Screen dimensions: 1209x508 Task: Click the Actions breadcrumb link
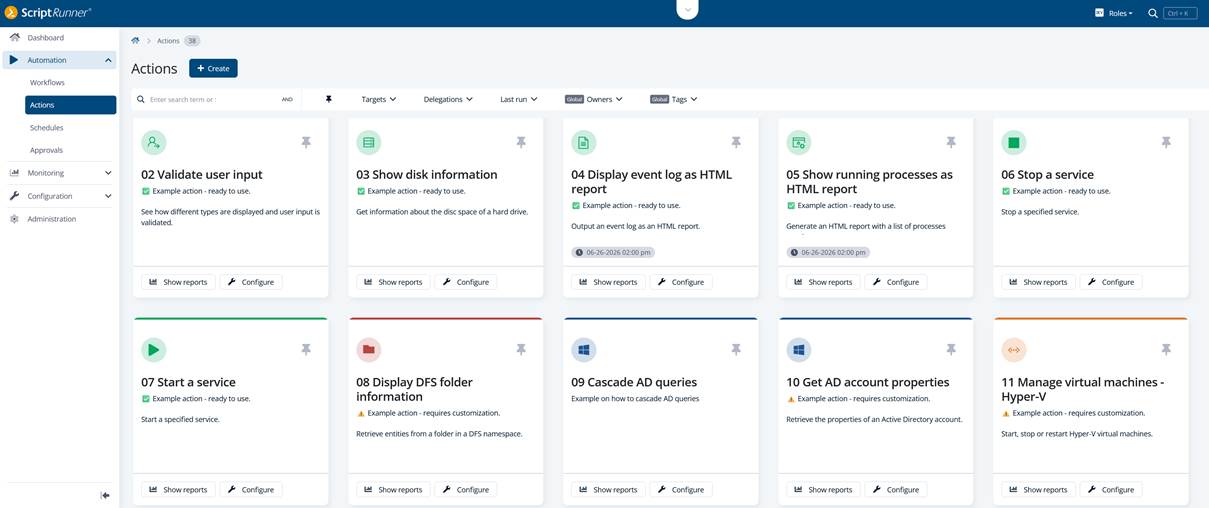pyautogui.click(x=168, y=41)
